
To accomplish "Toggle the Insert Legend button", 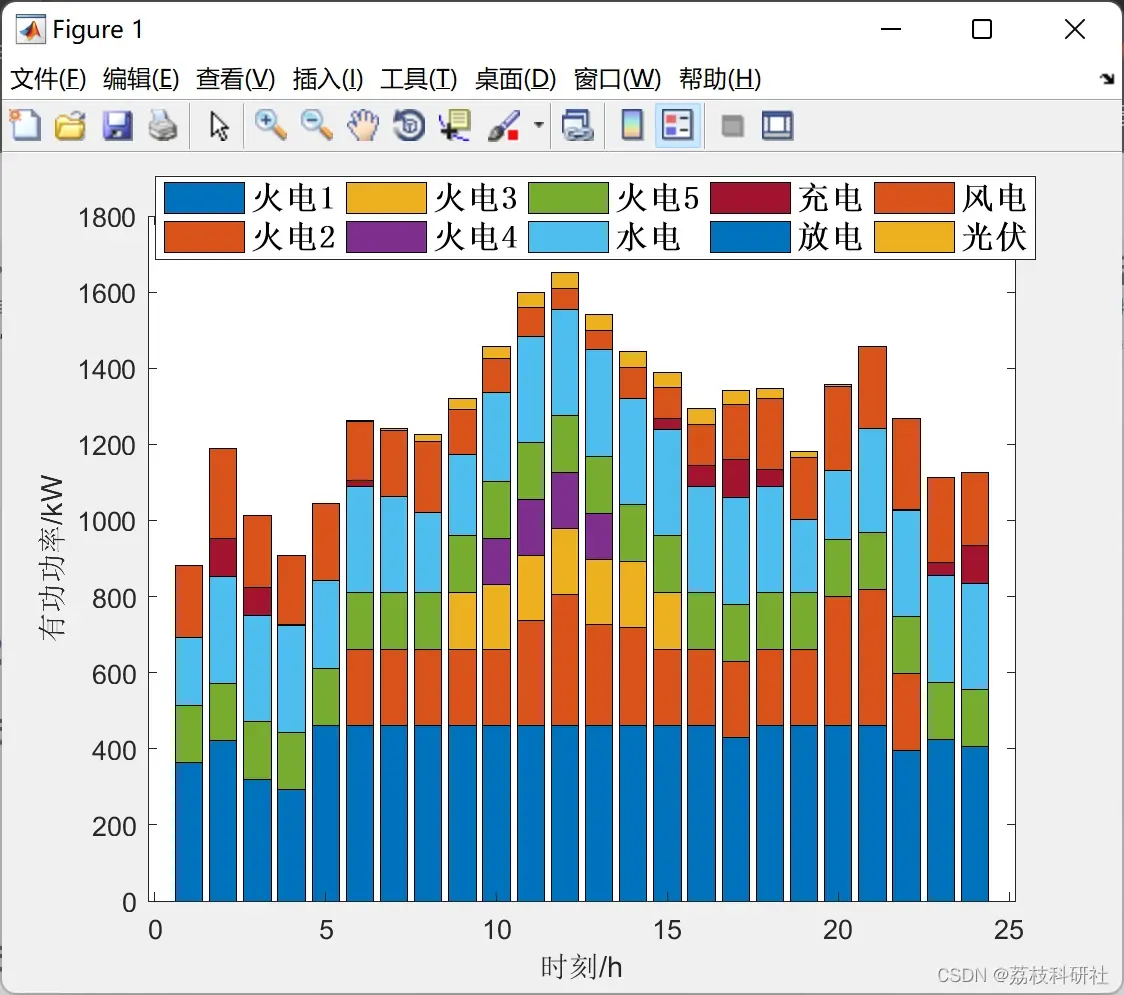I will (x=678, y=125).
